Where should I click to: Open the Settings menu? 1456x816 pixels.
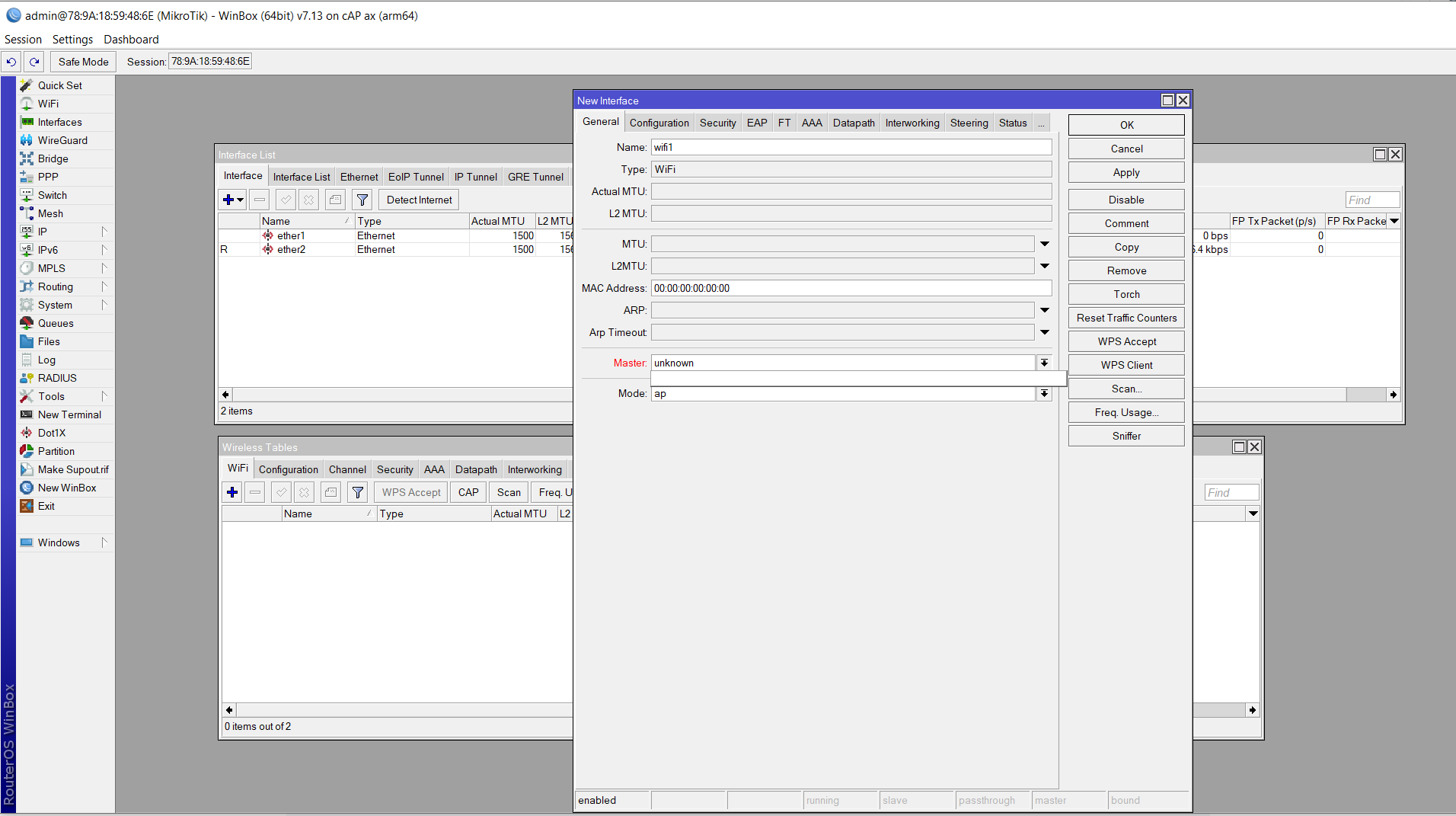tap(72, 40)
